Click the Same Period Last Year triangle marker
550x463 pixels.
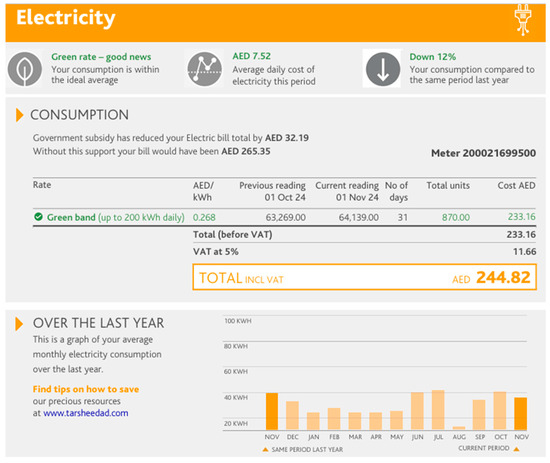(x=266, y=449)
